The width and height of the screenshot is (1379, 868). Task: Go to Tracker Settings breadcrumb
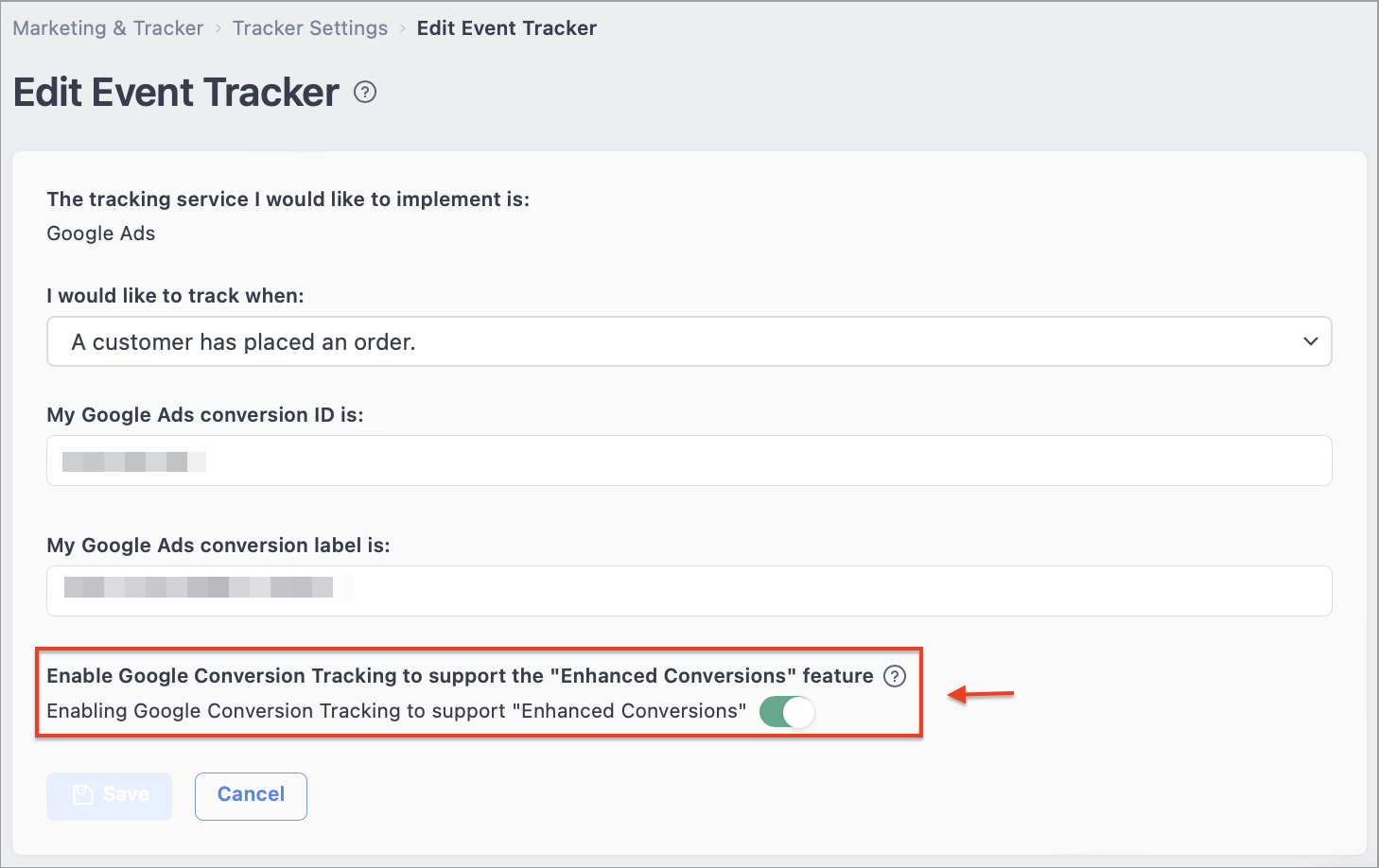pos(310,28)
